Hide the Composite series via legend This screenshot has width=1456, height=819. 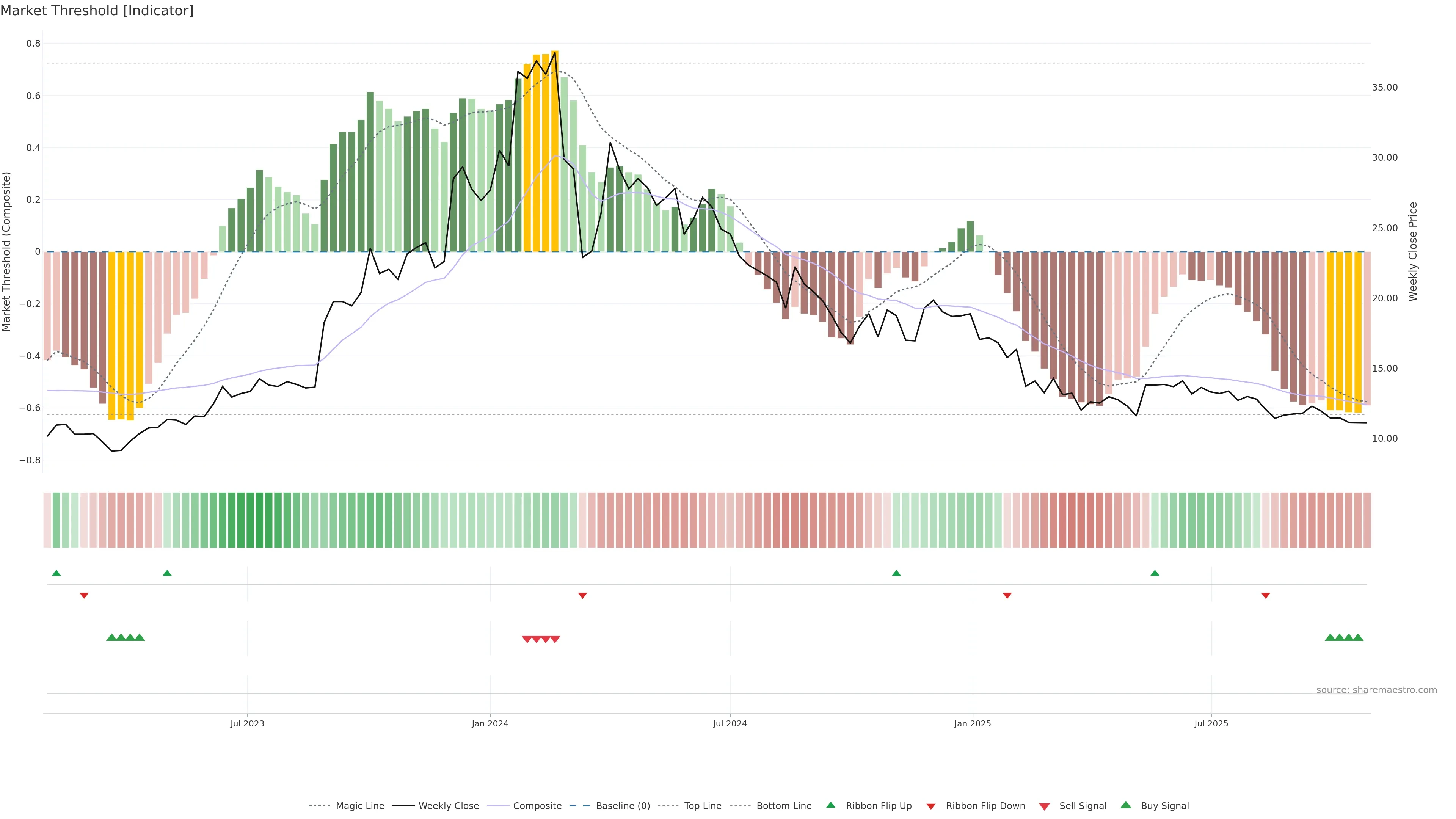537,806
